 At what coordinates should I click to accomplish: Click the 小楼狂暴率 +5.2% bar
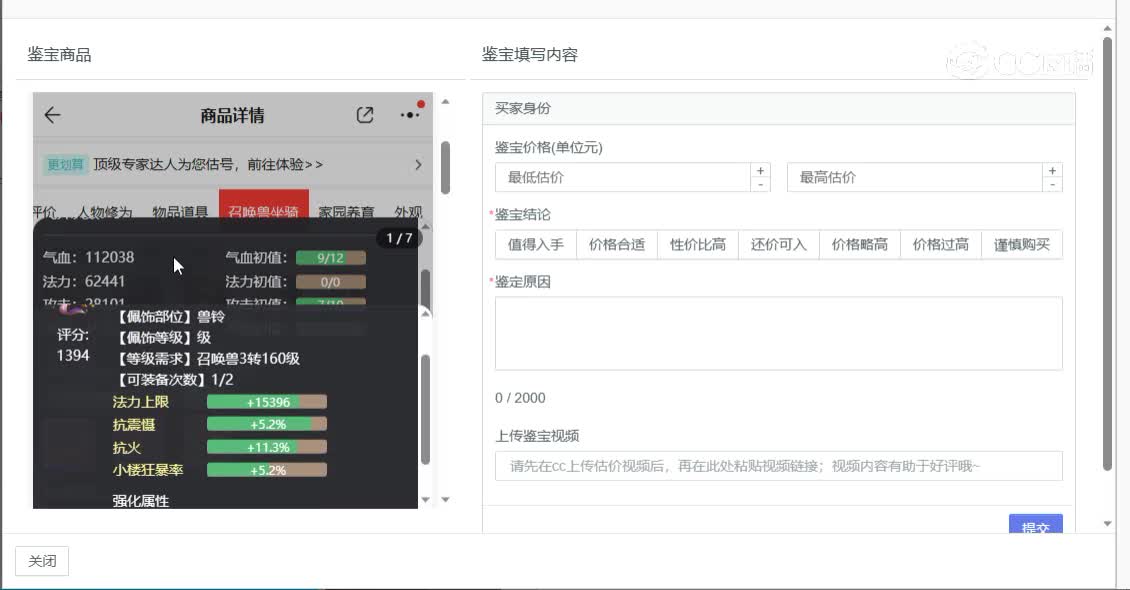pos(267,470)
